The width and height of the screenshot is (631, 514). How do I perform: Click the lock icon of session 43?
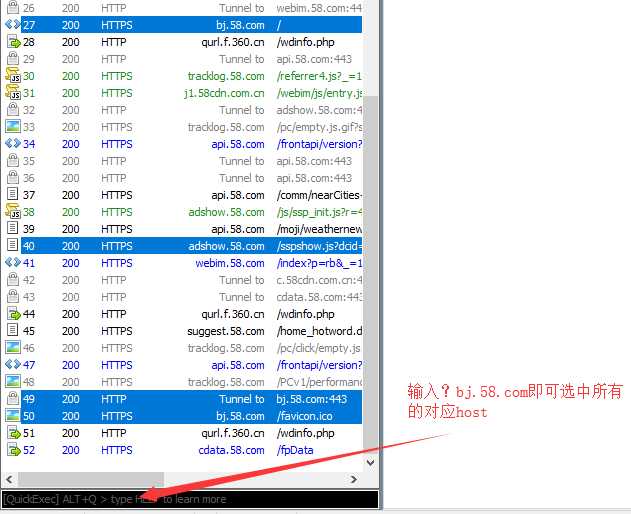[x=13, y=297]
